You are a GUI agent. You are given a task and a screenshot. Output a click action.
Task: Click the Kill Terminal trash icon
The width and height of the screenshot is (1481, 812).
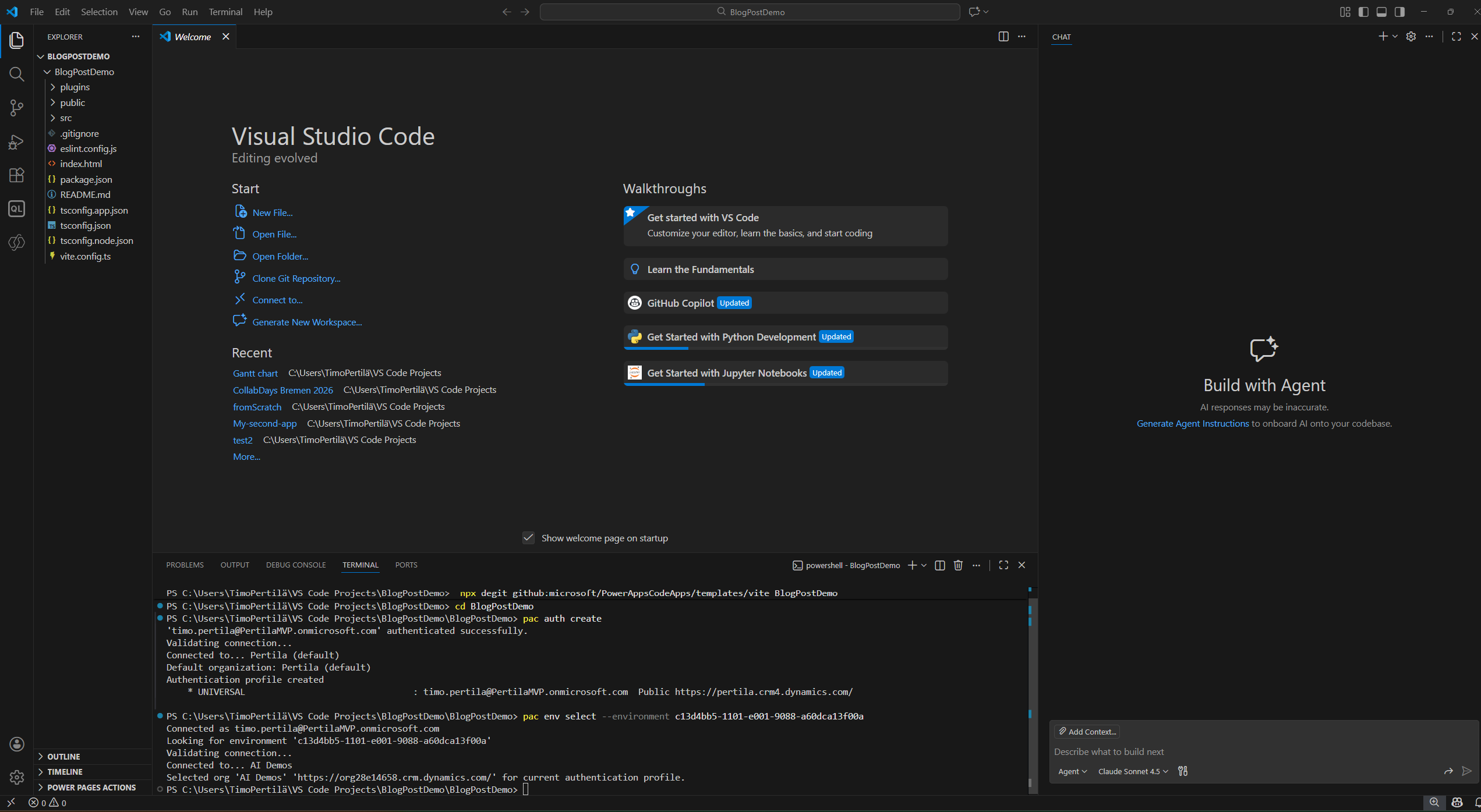(958, 565)
